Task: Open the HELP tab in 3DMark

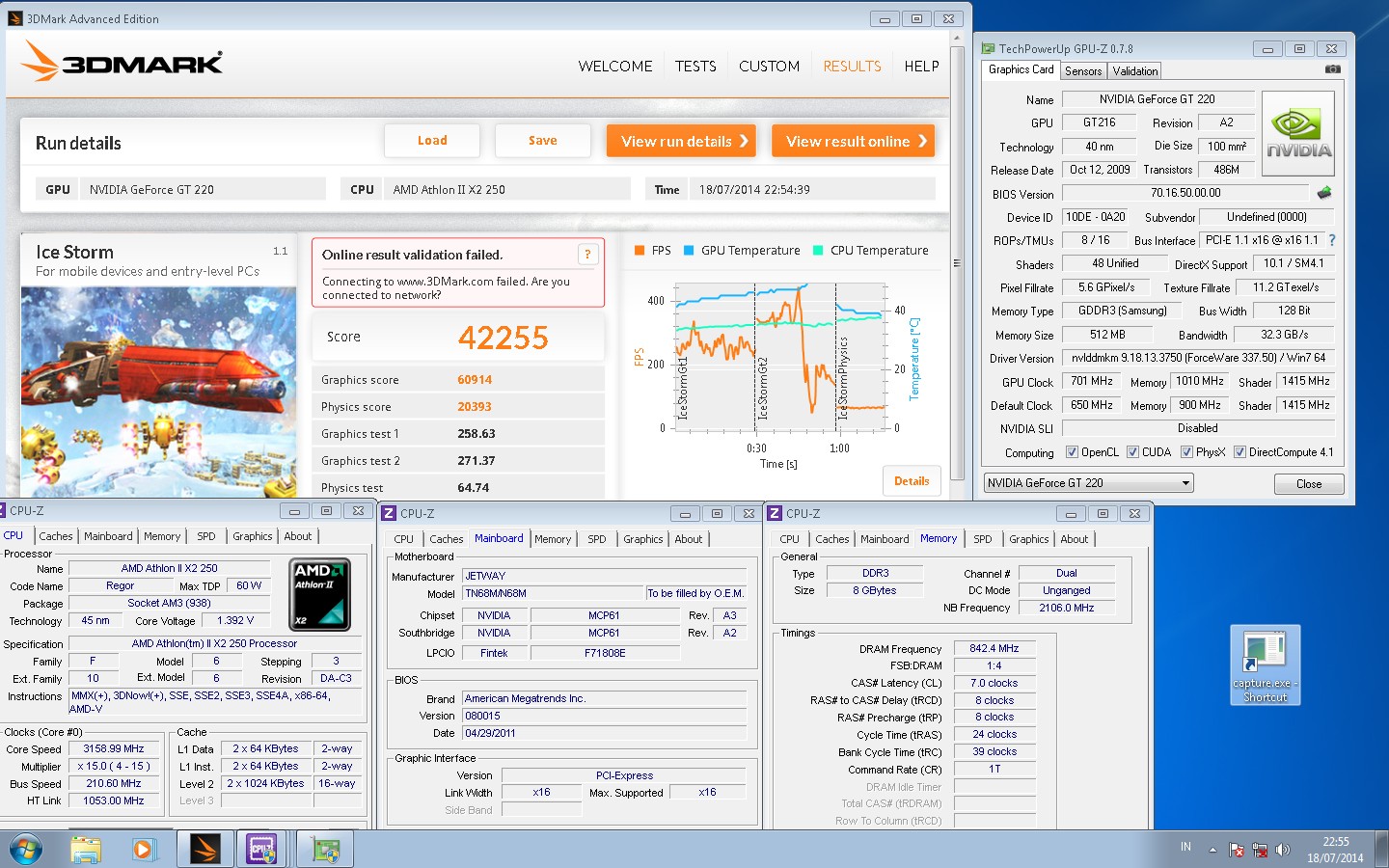Action: 921,67
